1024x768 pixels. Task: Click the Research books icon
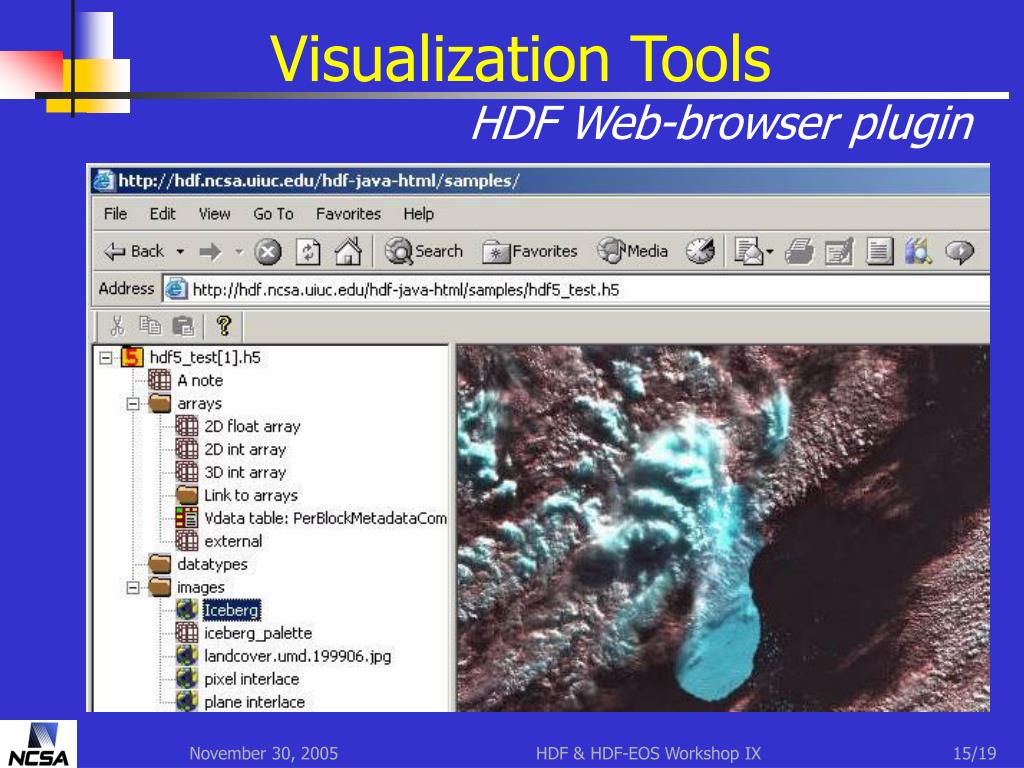pyautogui.click(x=918, y=251)
